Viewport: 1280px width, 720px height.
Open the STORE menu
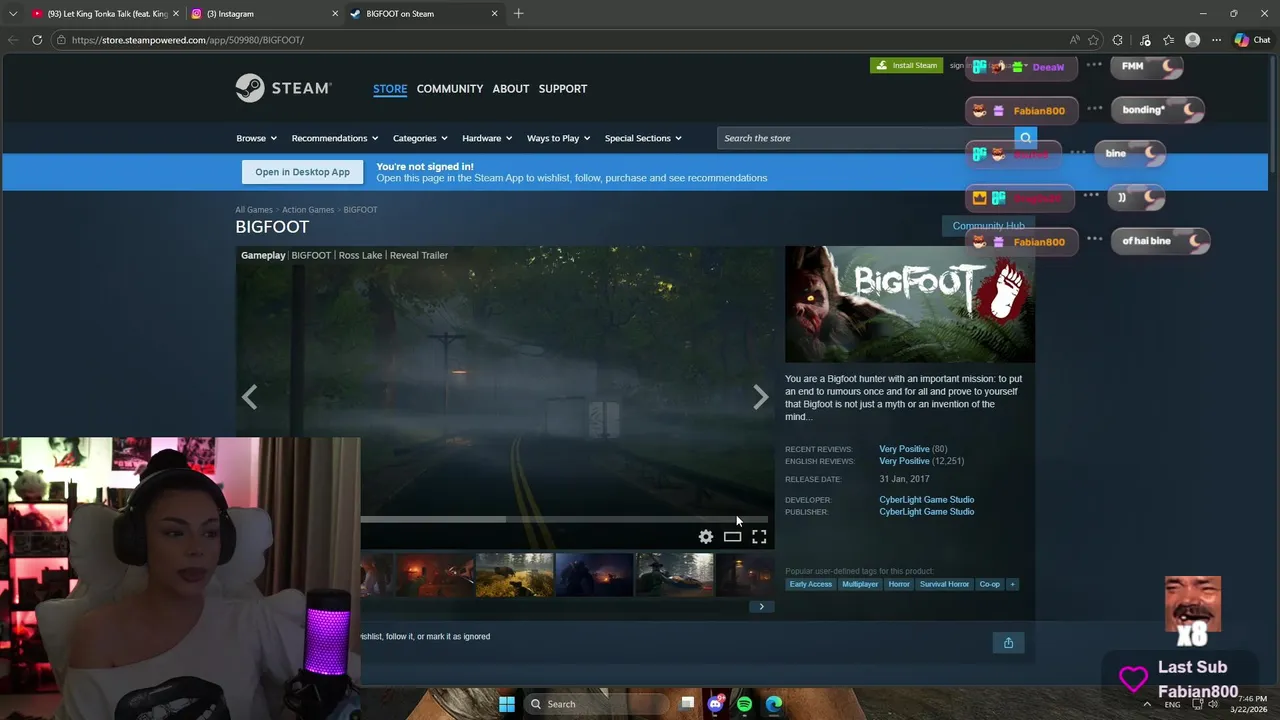[x=390, y=89]
